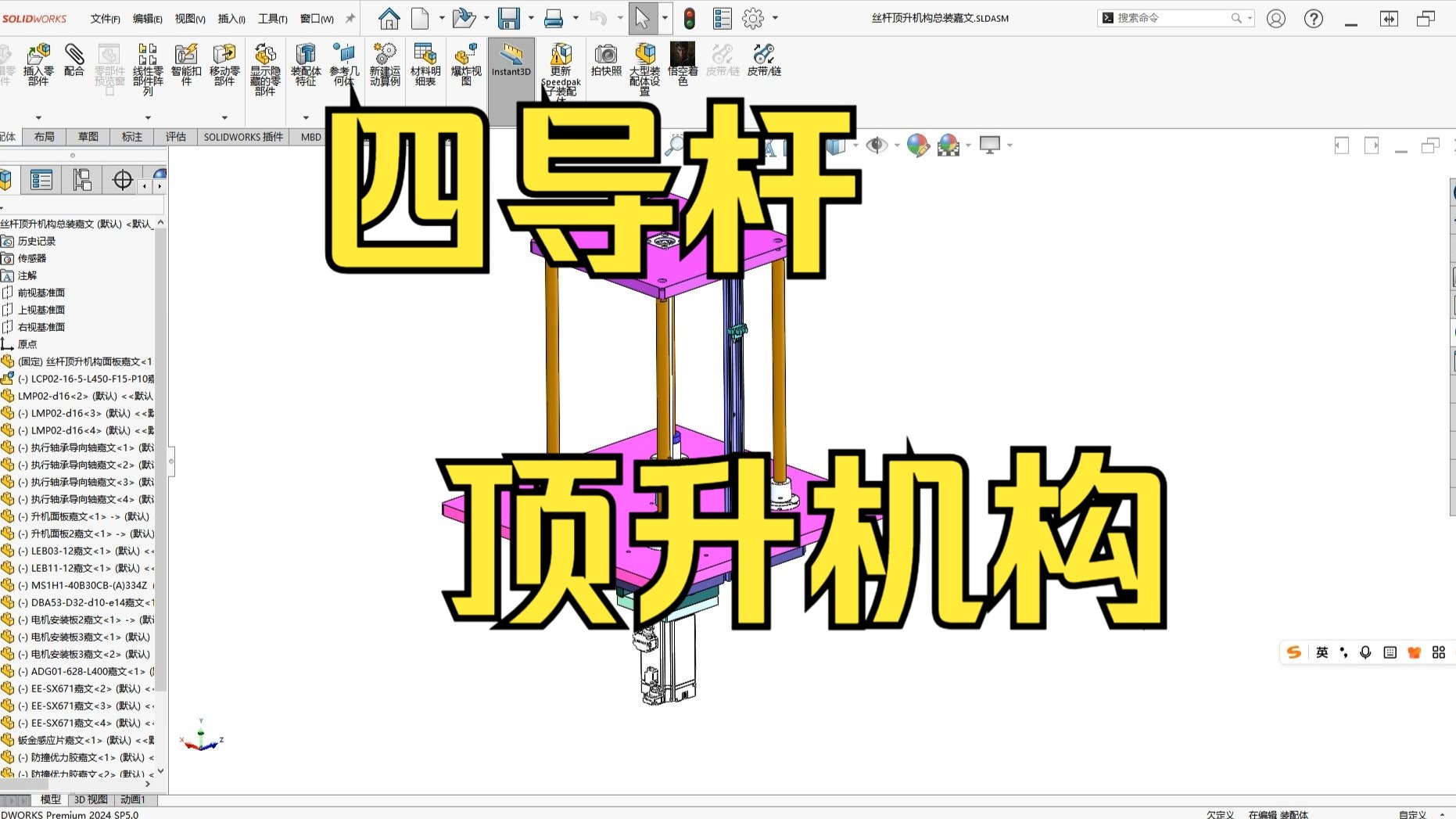Switch to the Sketch (草图) tab
The image size is (1456, 819).
click(88, 137)
